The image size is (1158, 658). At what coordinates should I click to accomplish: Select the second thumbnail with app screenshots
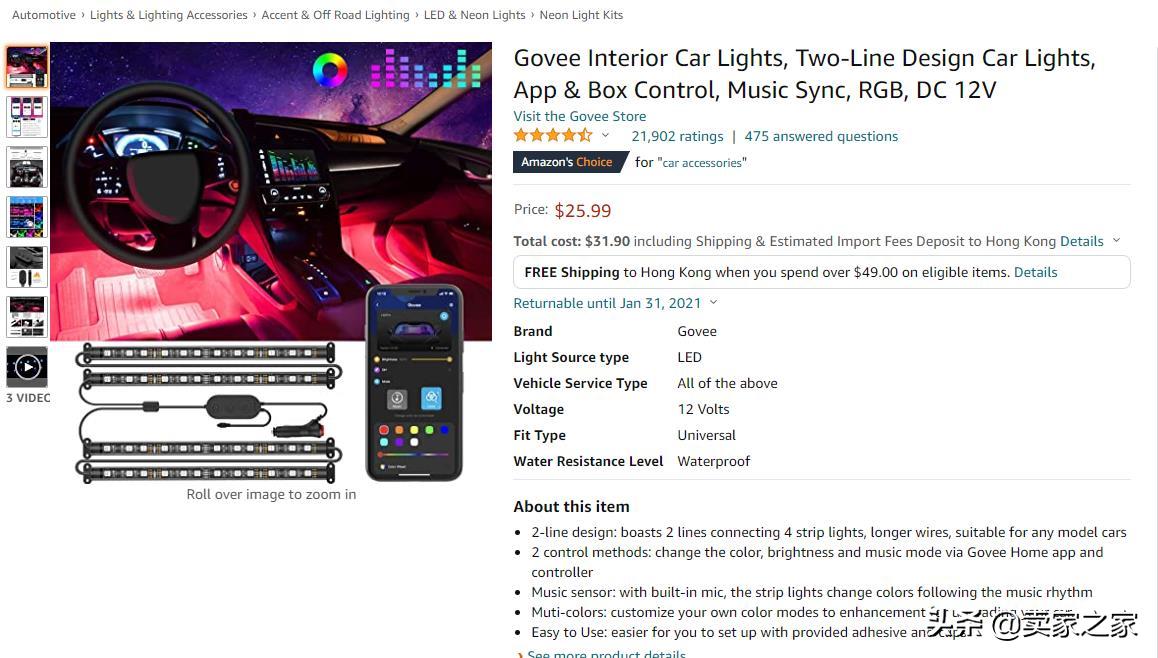[27, 117]
